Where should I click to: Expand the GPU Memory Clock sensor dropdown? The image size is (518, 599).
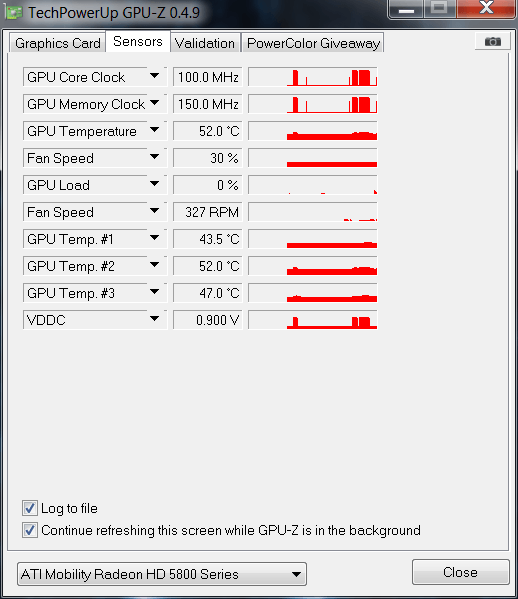(x=155, y=103)
